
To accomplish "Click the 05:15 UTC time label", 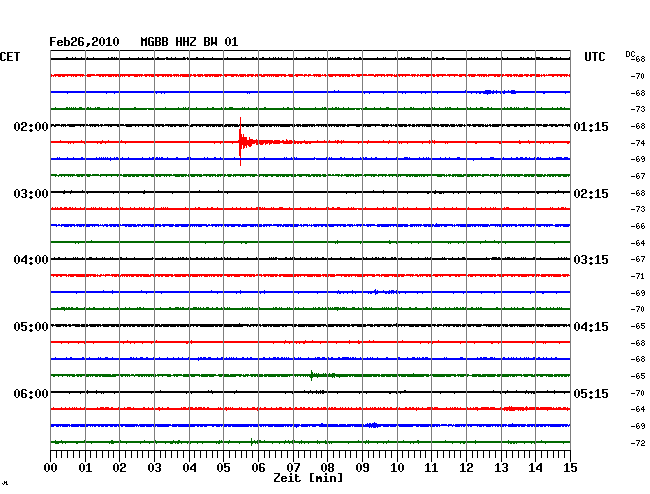I will point(591,393).
